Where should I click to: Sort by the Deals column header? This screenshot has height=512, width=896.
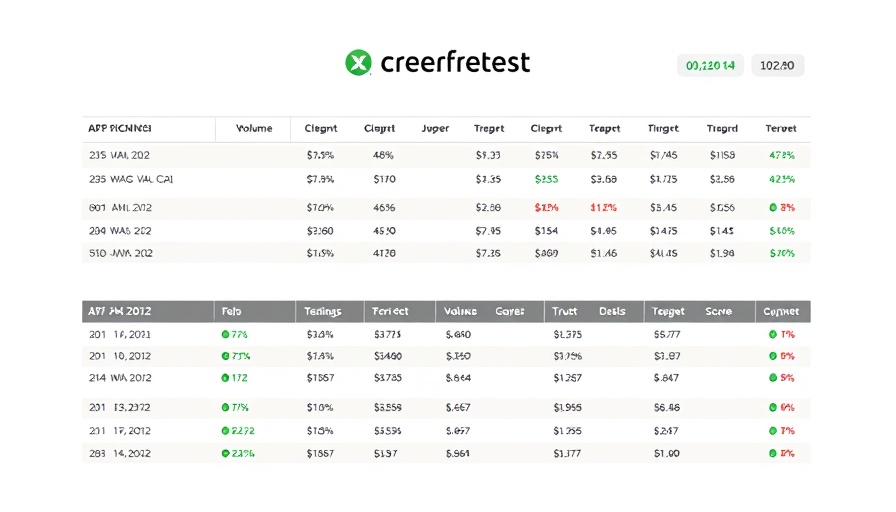(x=612, y=311)
